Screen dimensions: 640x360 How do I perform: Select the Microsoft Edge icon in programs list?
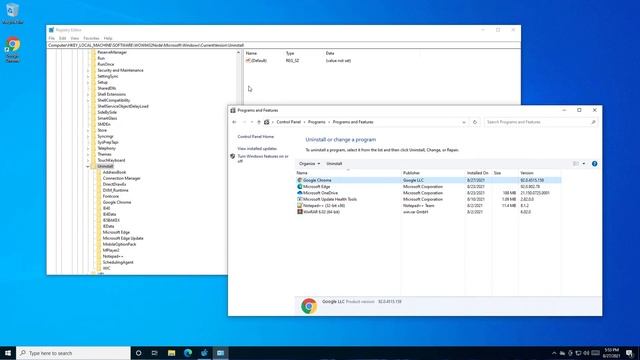click(x=300, y=187)
